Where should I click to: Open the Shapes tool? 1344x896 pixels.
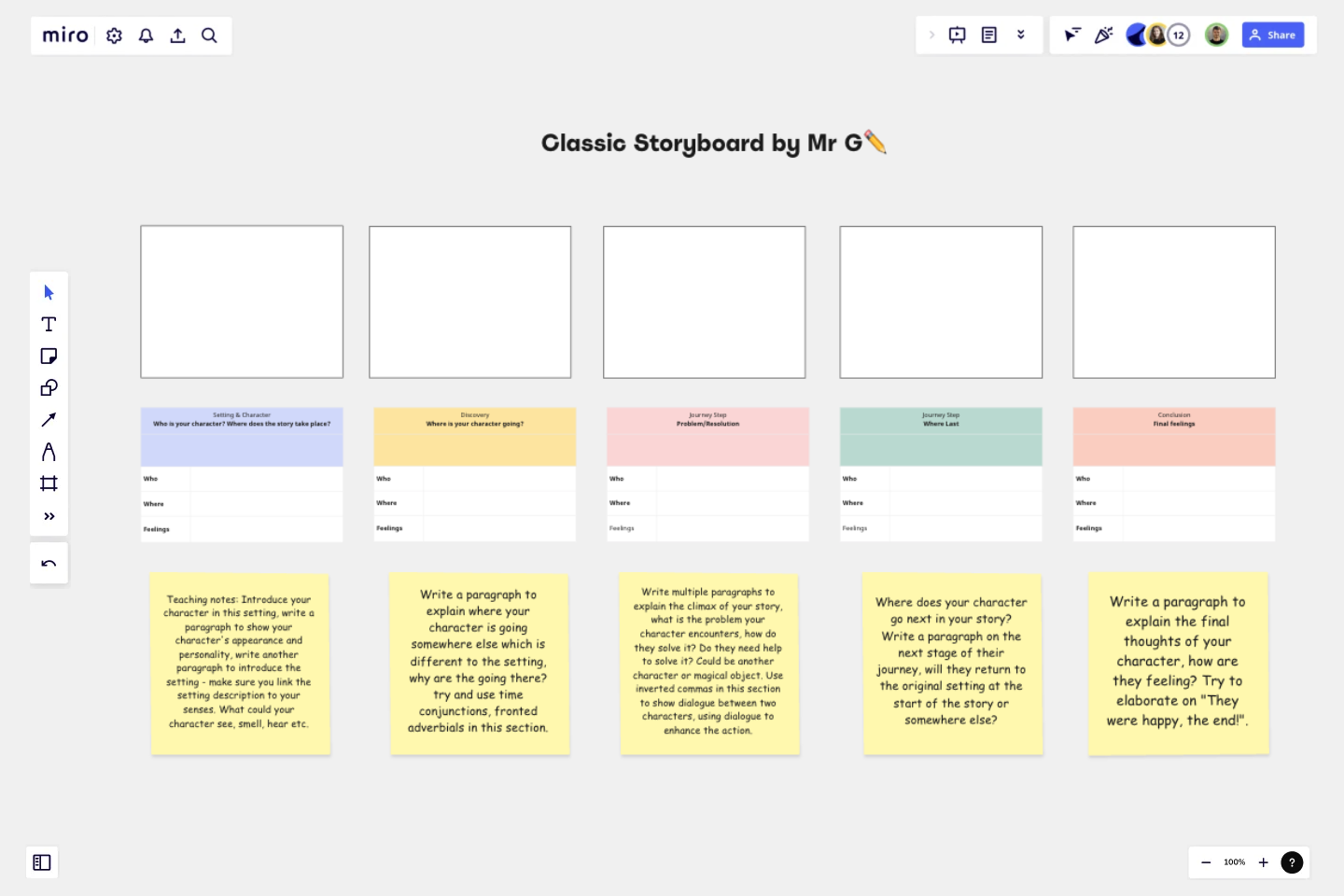tap(49, 387)
